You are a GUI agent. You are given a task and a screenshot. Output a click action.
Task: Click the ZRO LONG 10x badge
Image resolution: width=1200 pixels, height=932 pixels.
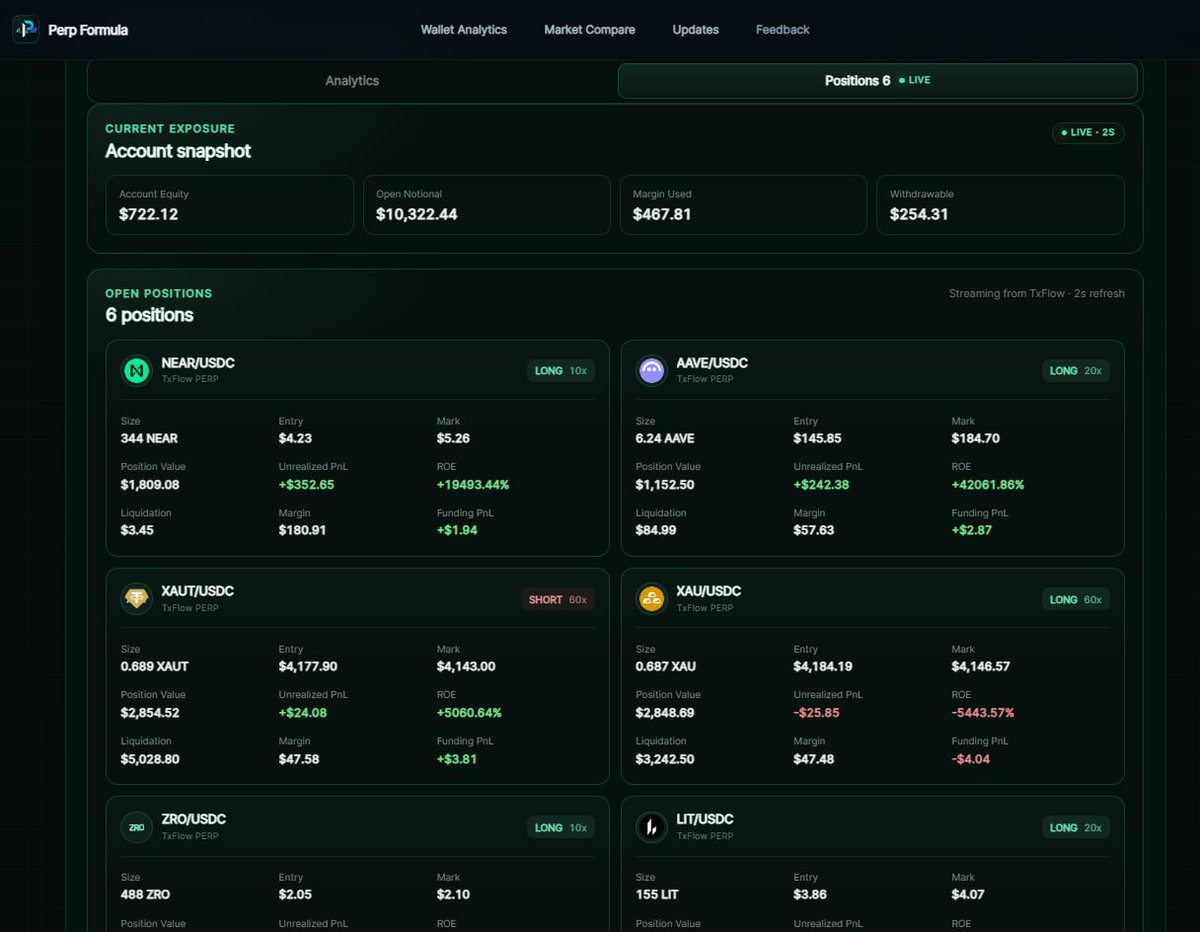pyautogui.click(x=561, y=828)
